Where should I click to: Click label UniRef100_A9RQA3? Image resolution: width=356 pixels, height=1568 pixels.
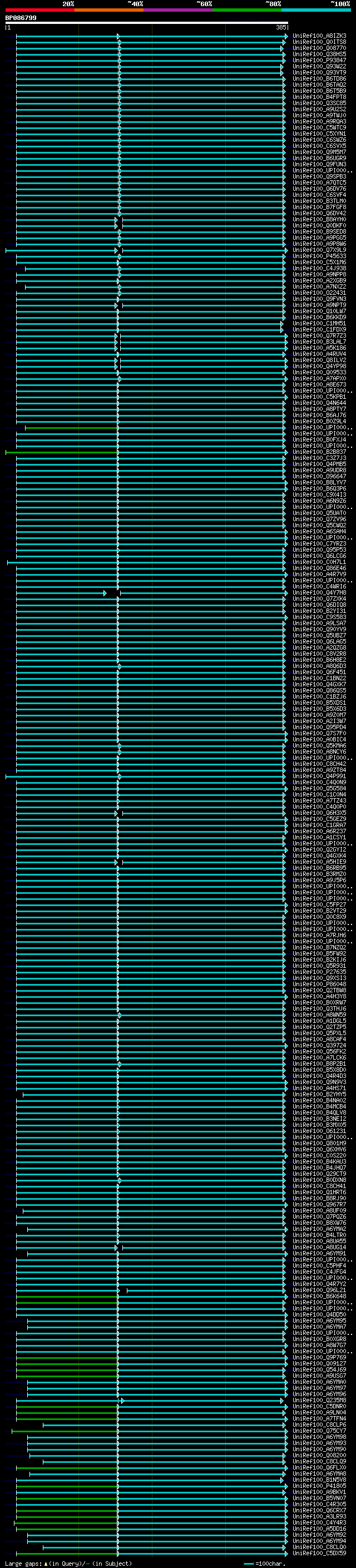[319, 122]
